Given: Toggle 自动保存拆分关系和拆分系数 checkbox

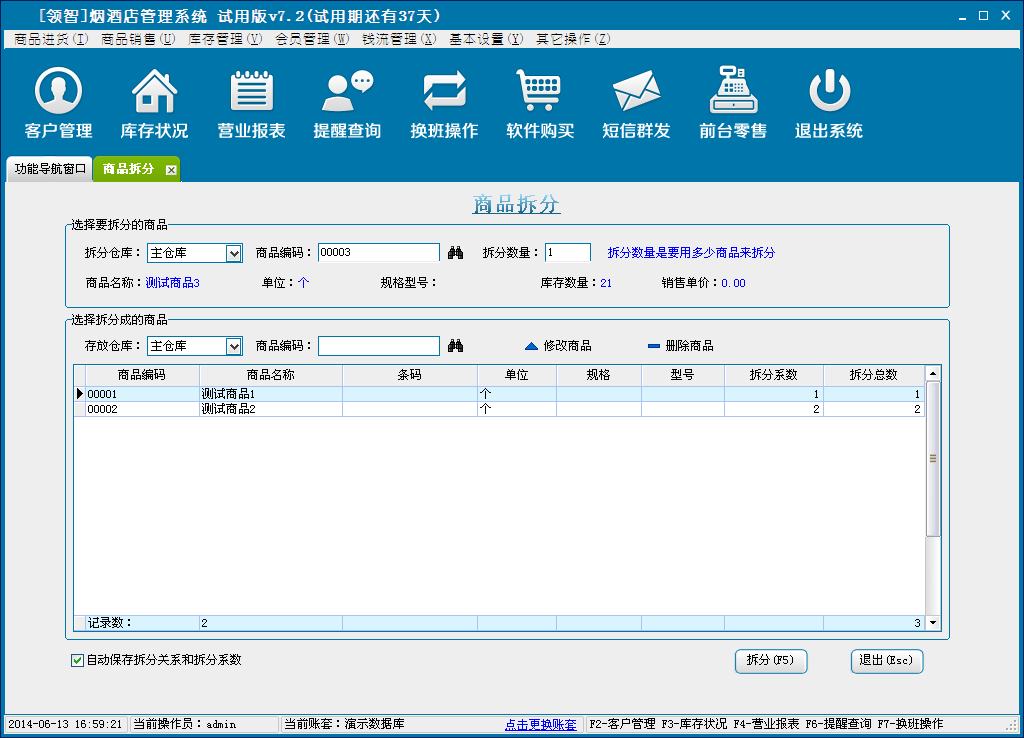Looking at the screenshot, I should point(78,660).
